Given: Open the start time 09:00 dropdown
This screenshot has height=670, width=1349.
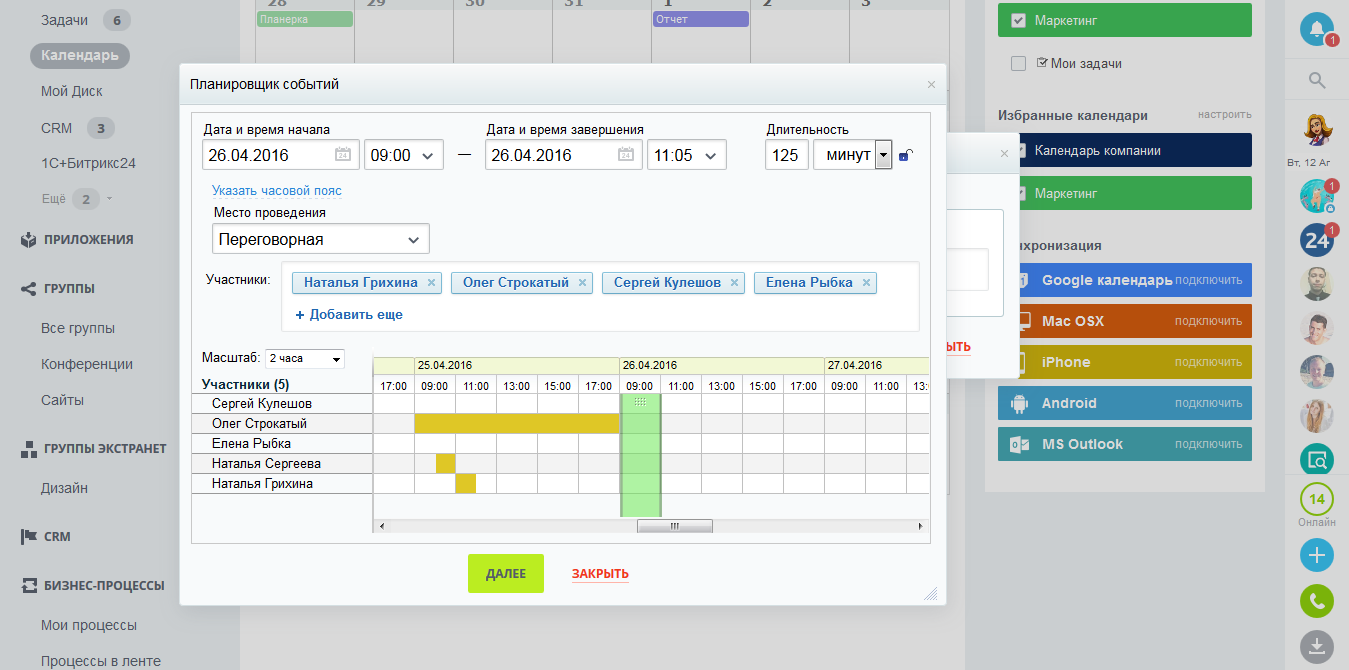Looking at the screenshot, I should [x=403, y=155].
